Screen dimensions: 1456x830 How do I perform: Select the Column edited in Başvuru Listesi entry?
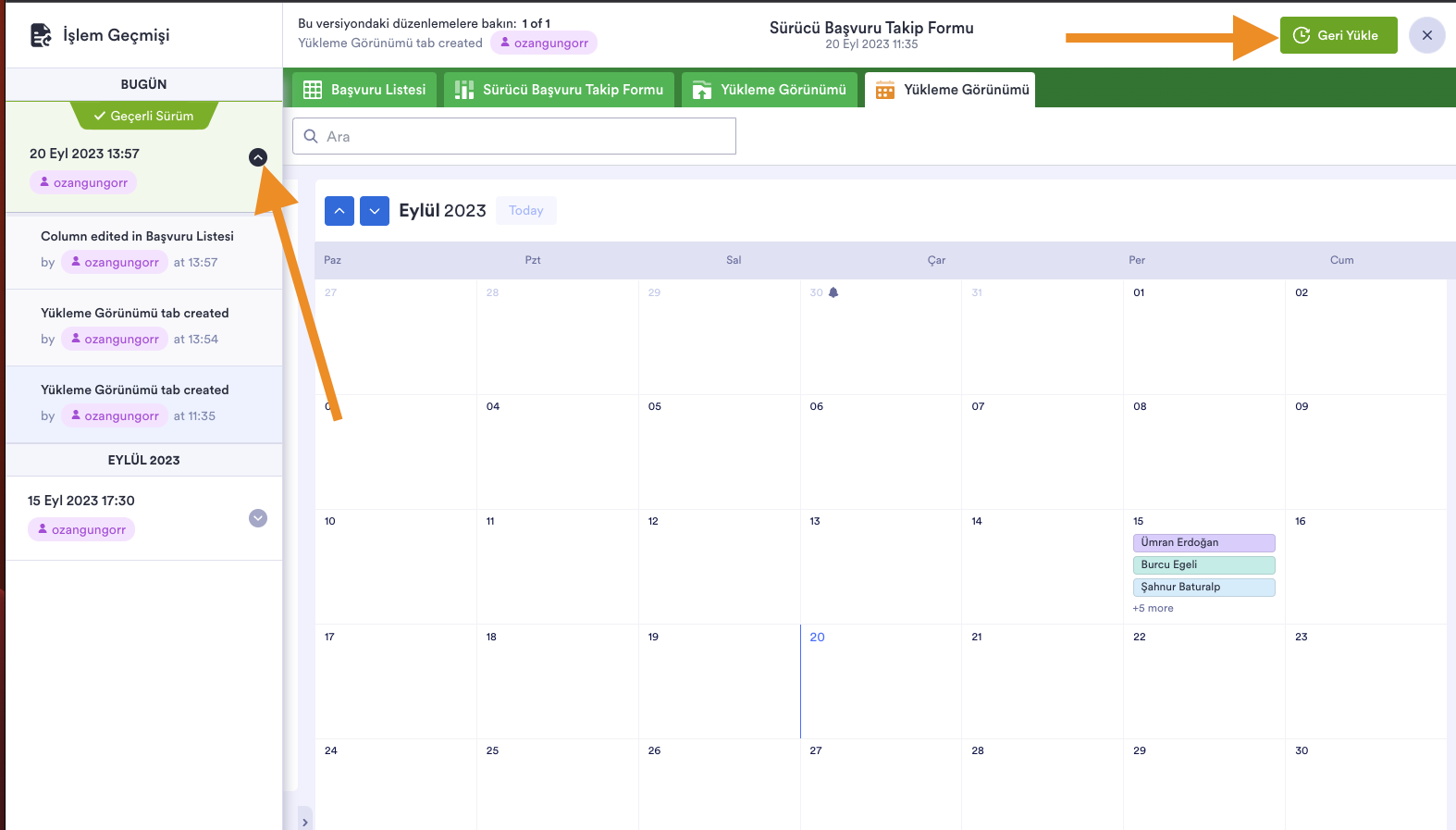tap(137, 237)
